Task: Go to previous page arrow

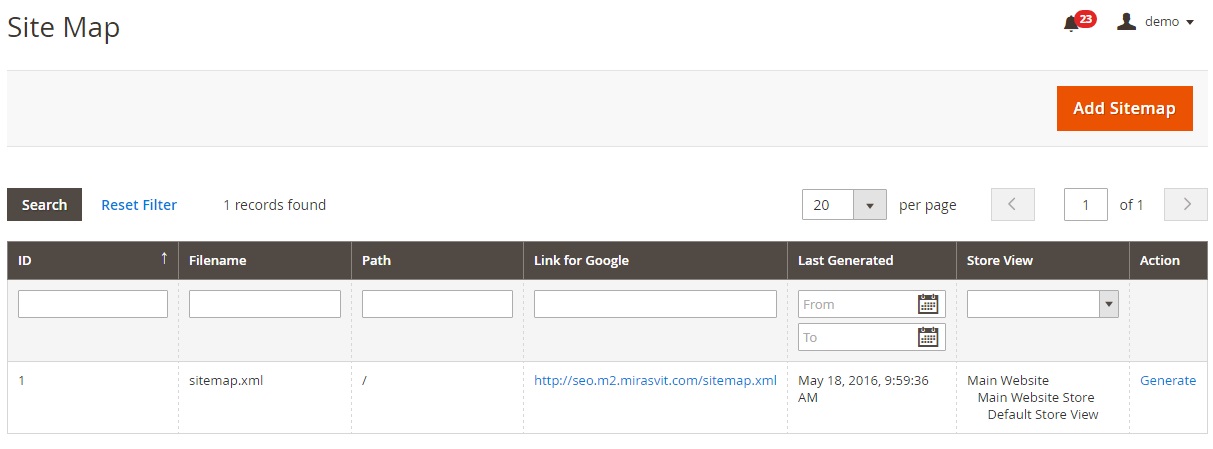Action: tap(1012, 204)
